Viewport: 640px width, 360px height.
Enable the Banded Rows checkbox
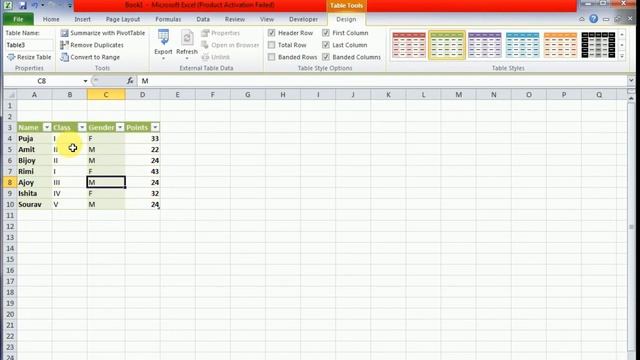271,57
